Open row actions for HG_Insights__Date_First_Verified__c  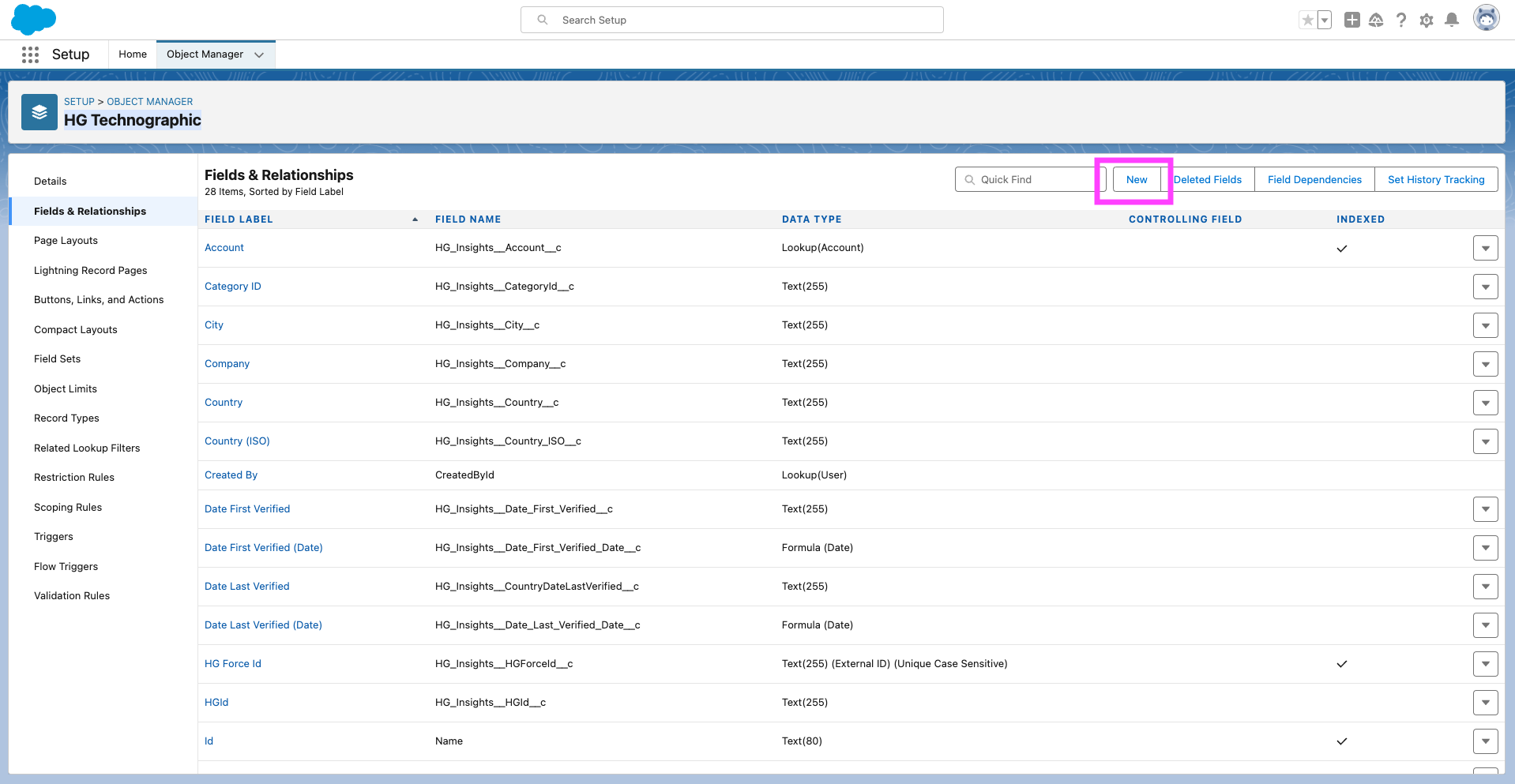[x=1486, y=509]
